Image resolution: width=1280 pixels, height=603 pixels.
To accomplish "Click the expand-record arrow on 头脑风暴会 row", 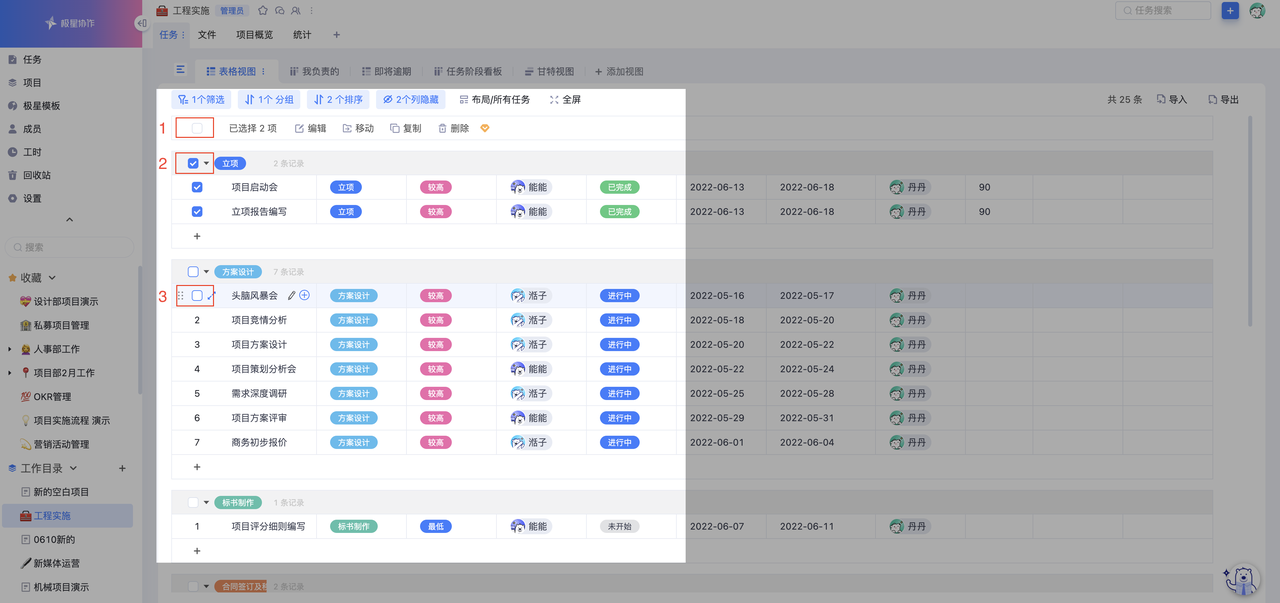I will 211,296.
